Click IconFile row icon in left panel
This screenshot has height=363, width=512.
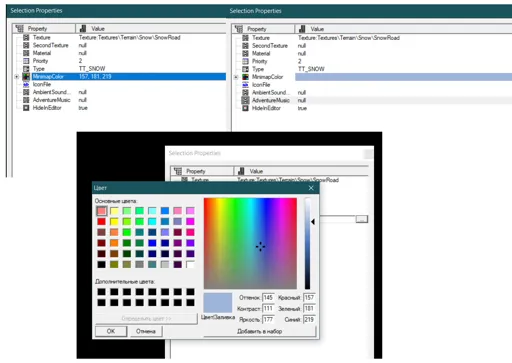pyautogui.click(x=26, y=84)
